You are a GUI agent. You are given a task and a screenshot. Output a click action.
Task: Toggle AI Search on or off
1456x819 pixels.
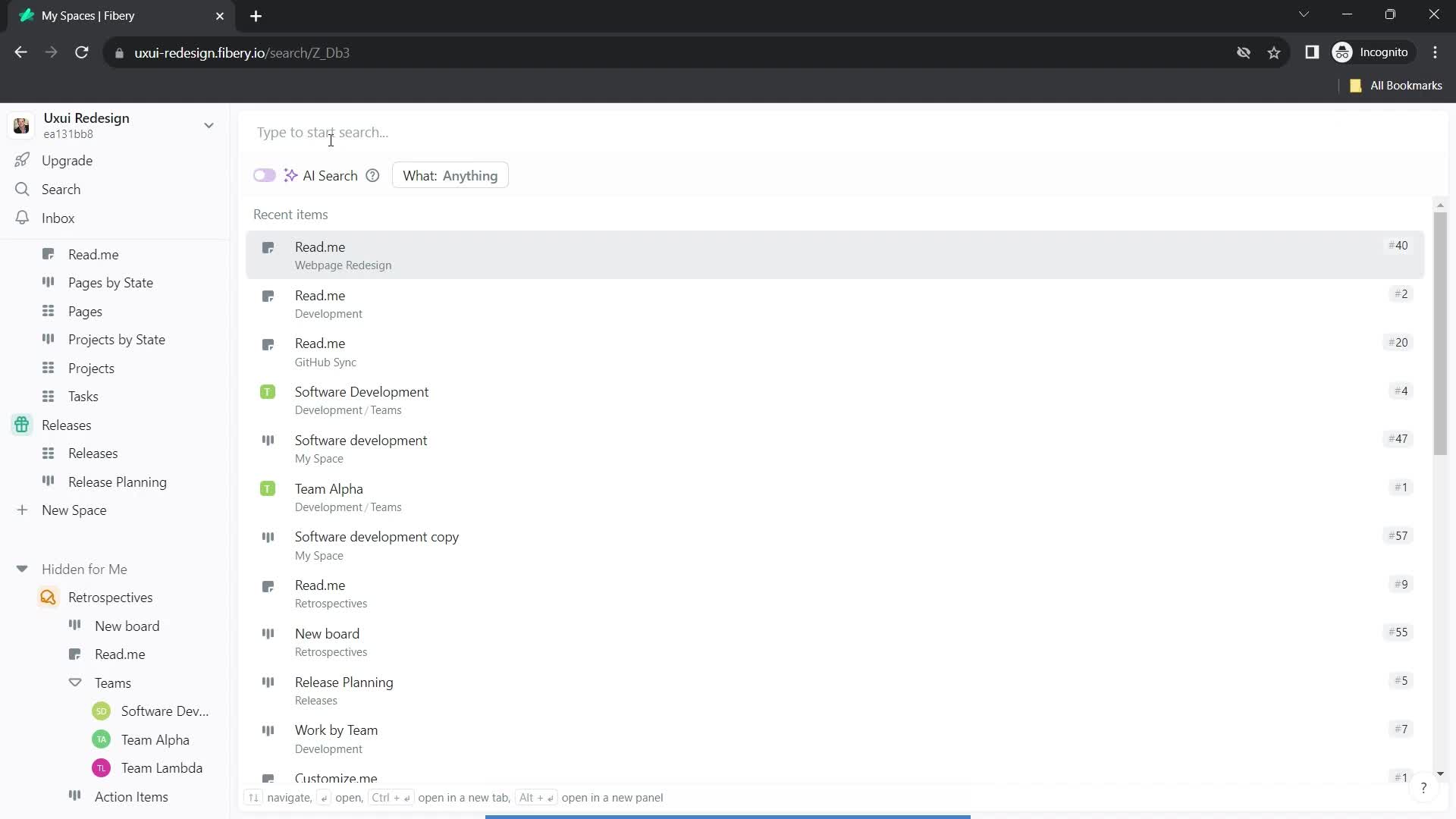click(265, 176)
